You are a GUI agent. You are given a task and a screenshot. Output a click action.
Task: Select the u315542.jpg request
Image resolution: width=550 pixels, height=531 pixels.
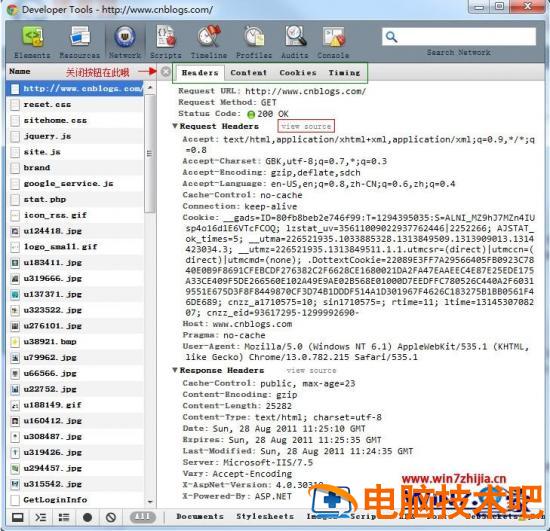(x=75, y=484)
